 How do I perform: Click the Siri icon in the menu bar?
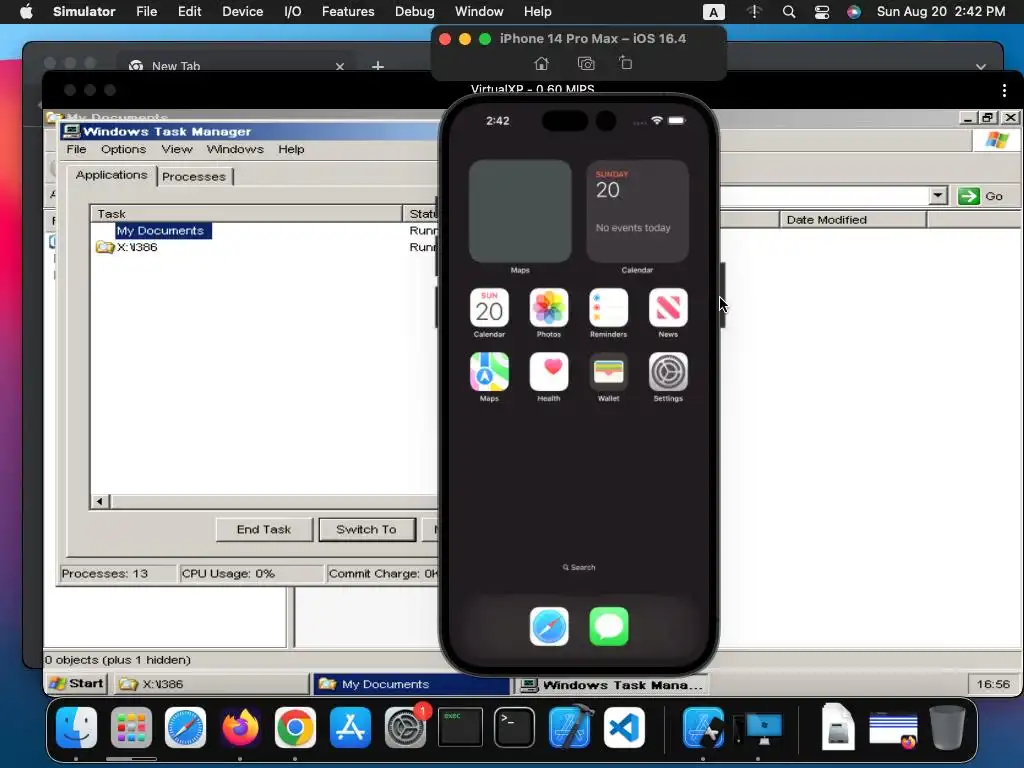coord(854,12)
